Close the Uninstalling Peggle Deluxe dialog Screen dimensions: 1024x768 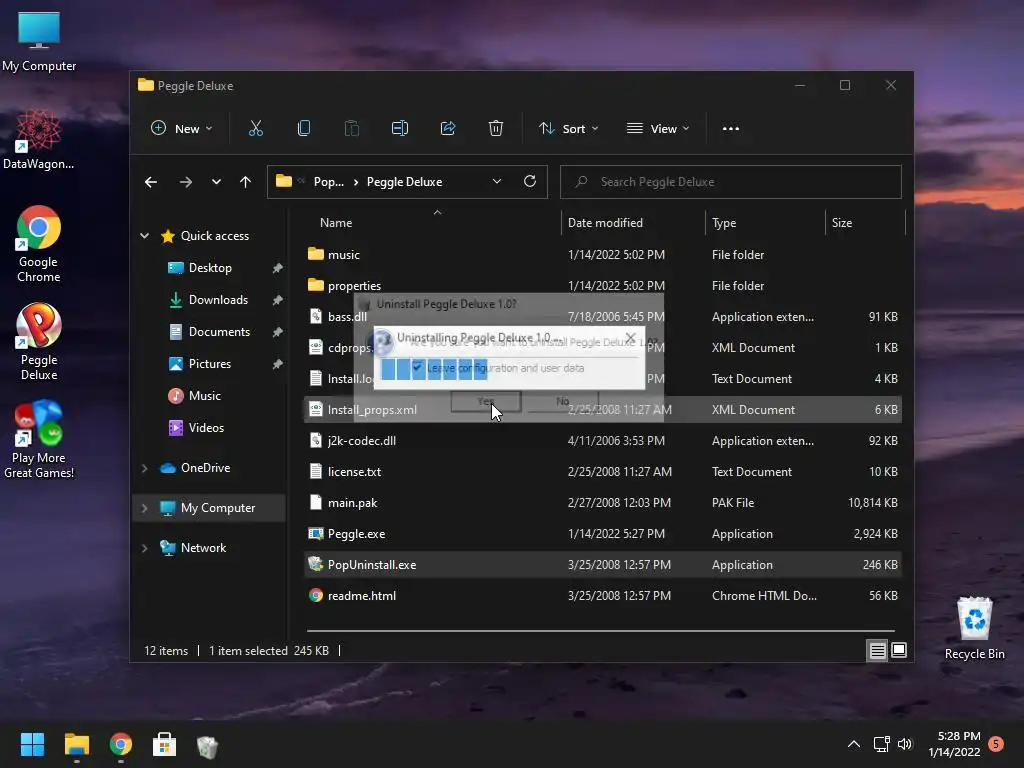630,338
